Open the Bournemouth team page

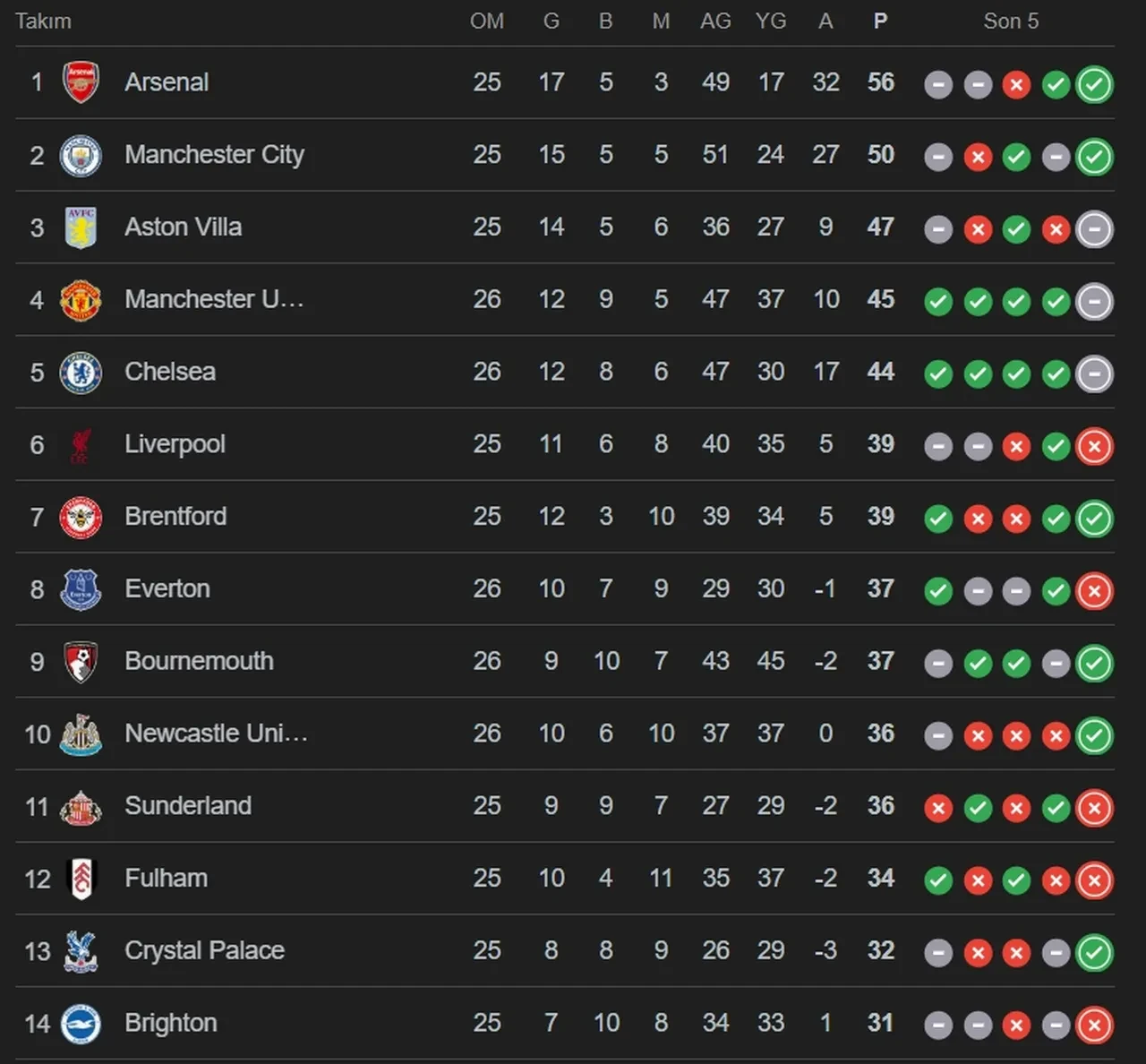coord(199,661)
